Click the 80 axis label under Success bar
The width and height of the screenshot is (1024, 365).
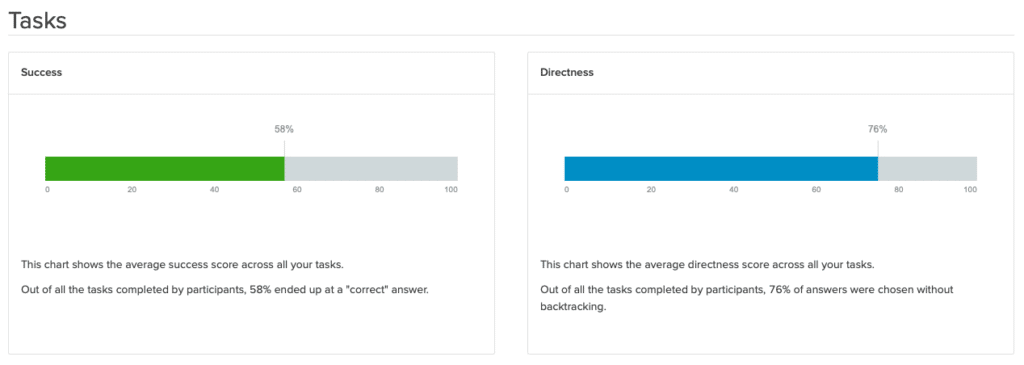379,190
